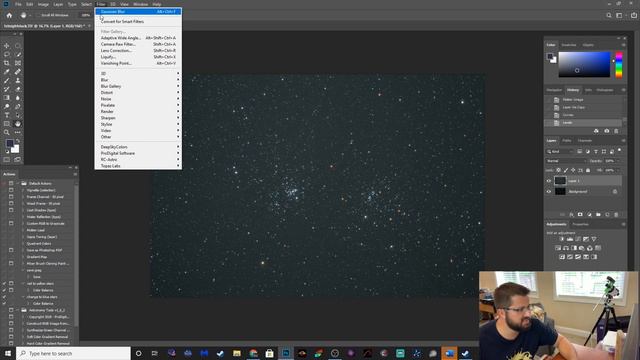Open Photoshop from the taskbar

pyautogui.click(x=286, y=353)
